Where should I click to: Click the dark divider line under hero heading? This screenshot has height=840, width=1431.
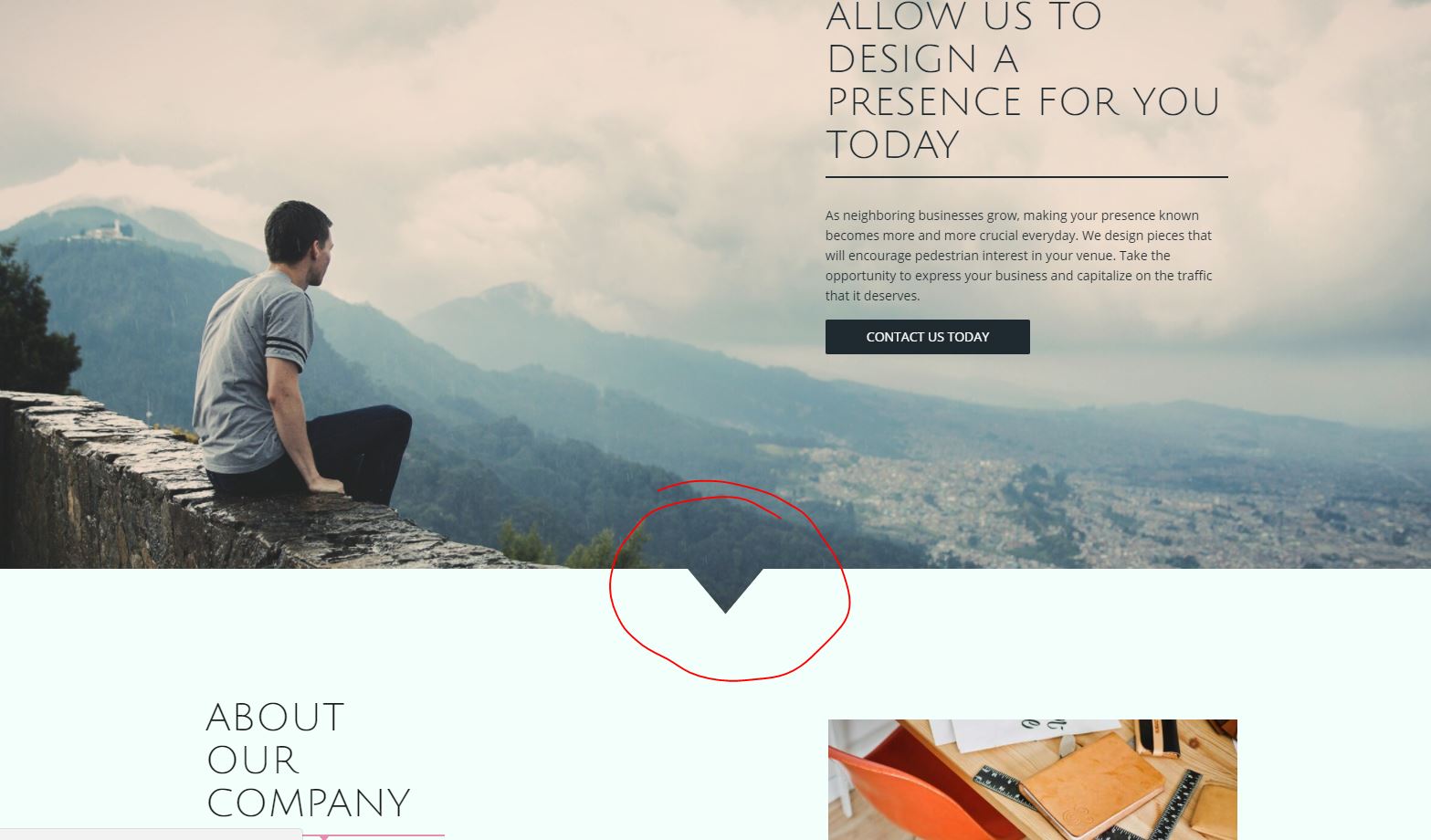[1026, 177]
